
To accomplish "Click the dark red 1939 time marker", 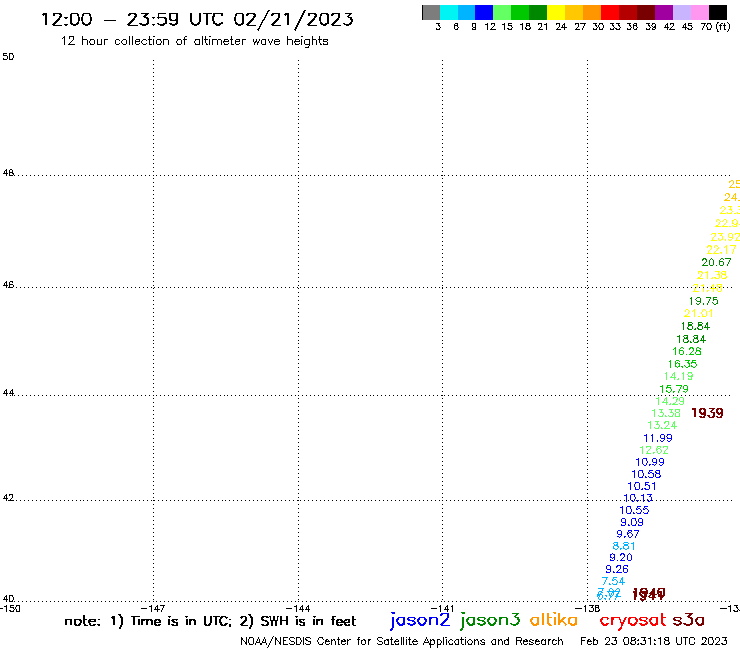I will pyautogui.click(x=707, y=413).
